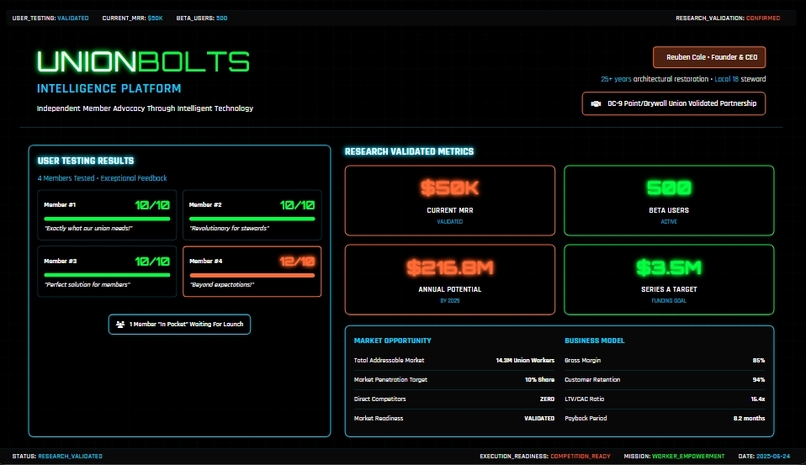Click Member #2's 10/10 score
Viewport: 806px width, 465px height.
pos(297,205)
